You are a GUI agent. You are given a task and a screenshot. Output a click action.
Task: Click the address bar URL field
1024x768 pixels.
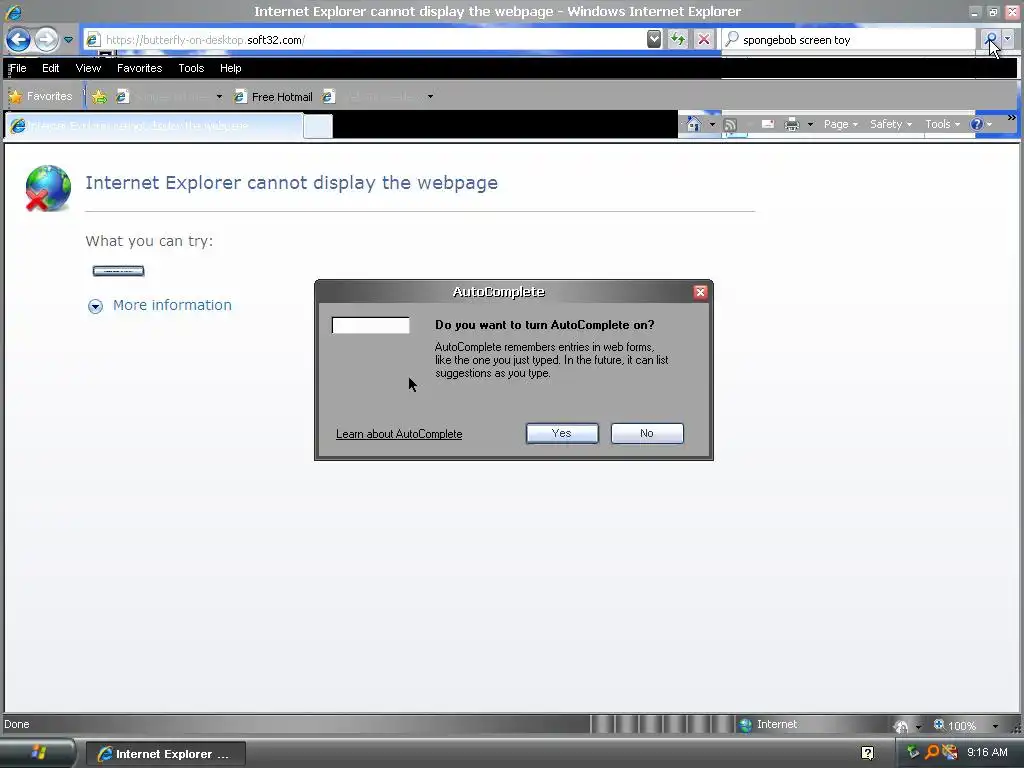366,40
